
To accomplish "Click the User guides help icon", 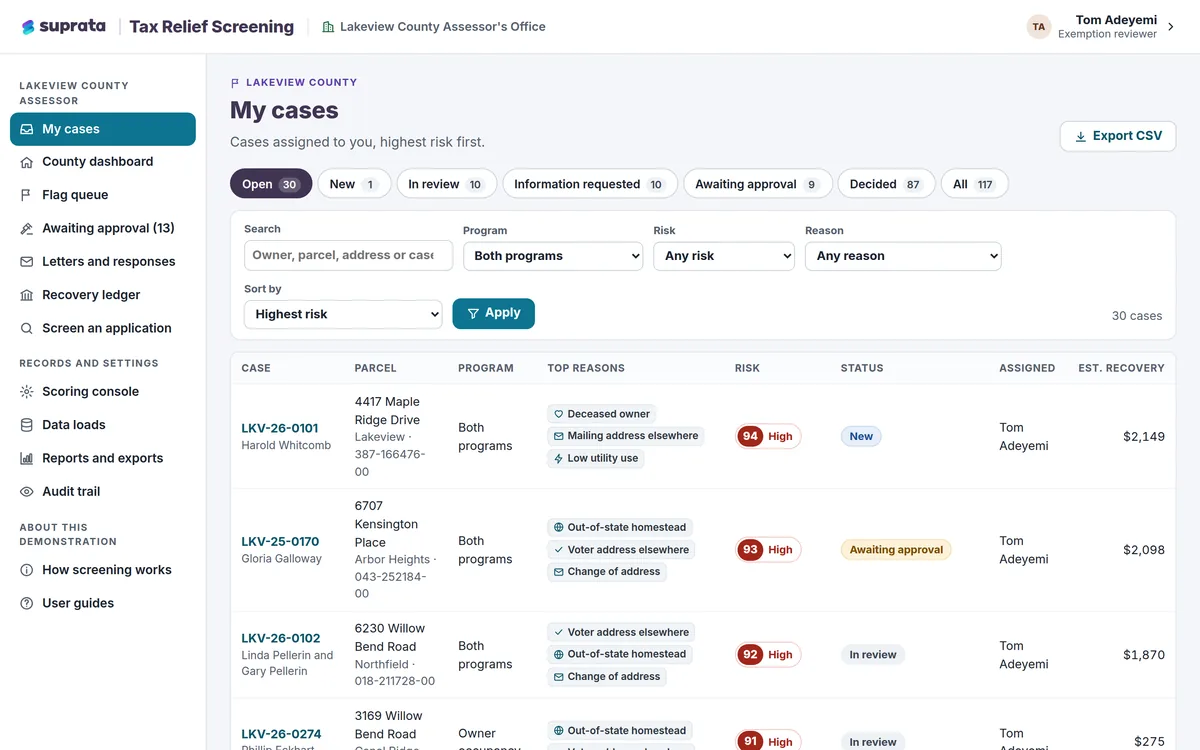I will tap(27, 603).
